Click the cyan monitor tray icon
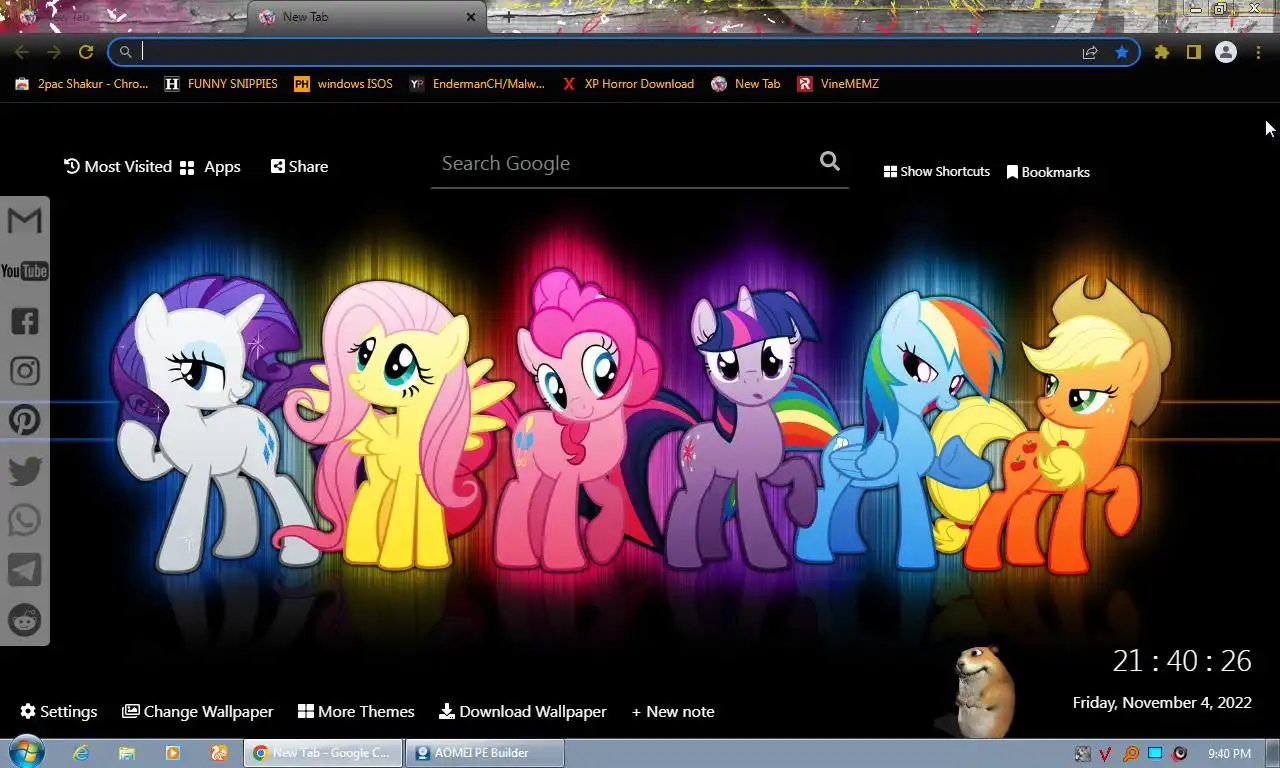 tap(1155, 753)
